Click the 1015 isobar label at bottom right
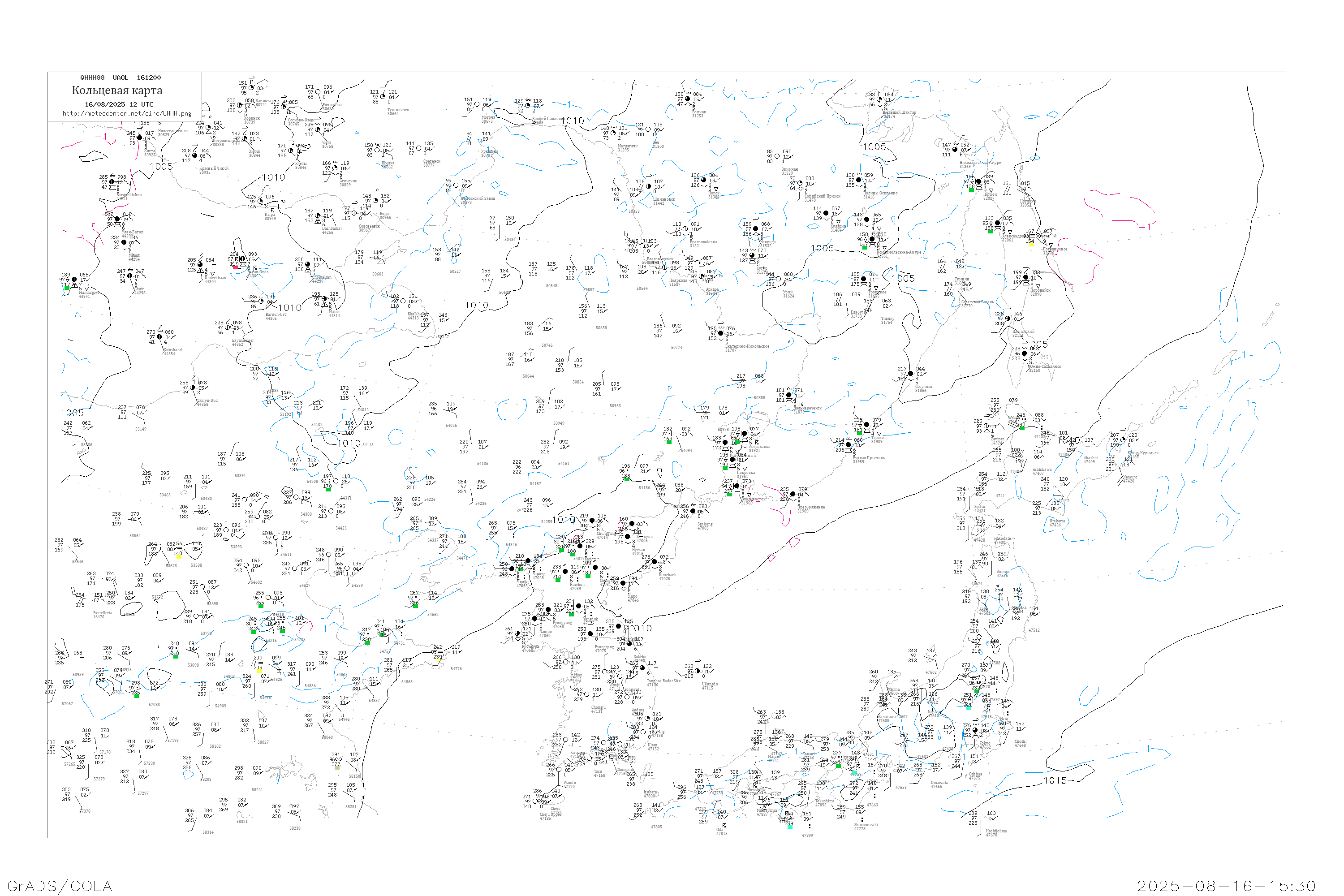Viewport: 1344px width, 896px height. 1055,780
